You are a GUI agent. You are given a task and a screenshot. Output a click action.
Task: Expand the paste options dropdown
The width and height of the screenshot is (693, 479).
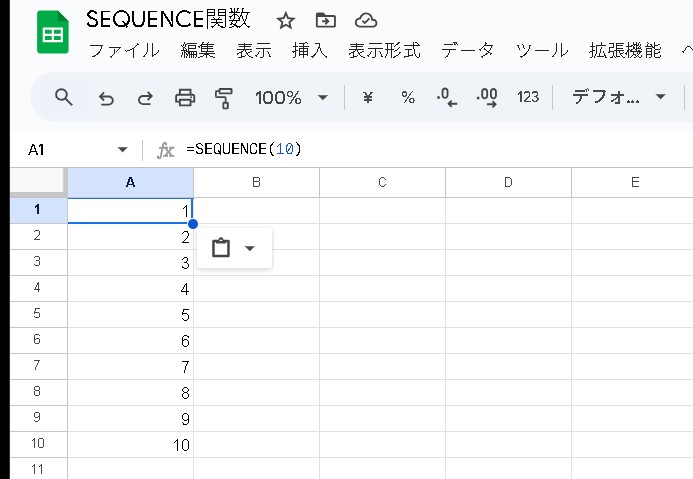[x=250, y=248]
